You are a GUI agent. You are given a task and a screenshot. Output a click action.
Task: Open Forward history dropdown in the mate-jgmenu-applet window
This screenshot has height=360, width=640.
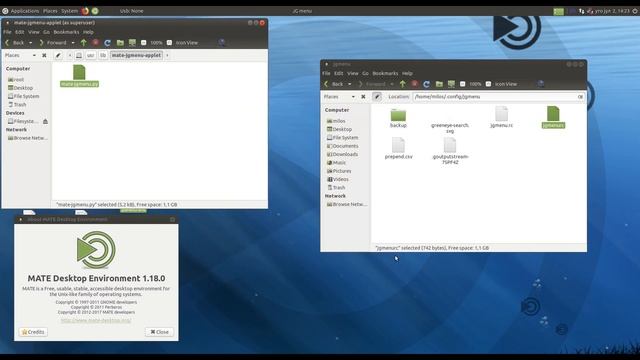[x=73, y=42]
